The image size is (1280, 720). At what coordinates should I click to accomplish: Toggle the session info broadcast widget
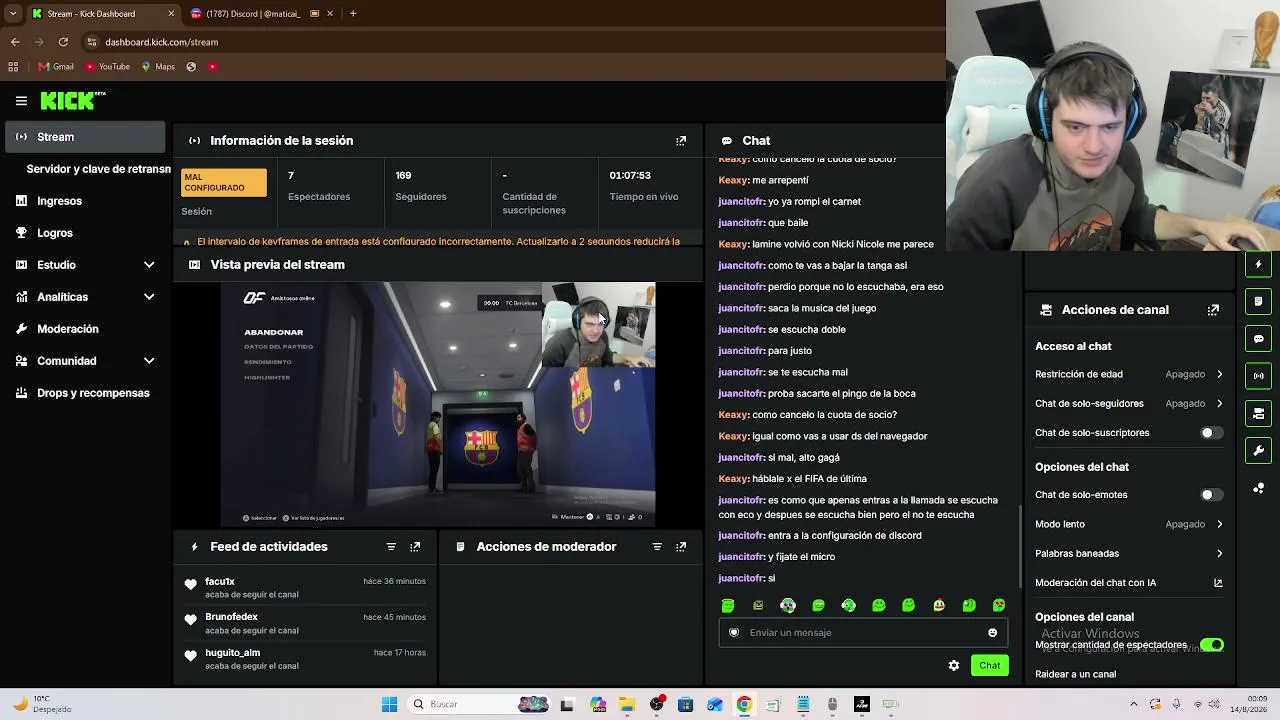(x=1259, y=376)
